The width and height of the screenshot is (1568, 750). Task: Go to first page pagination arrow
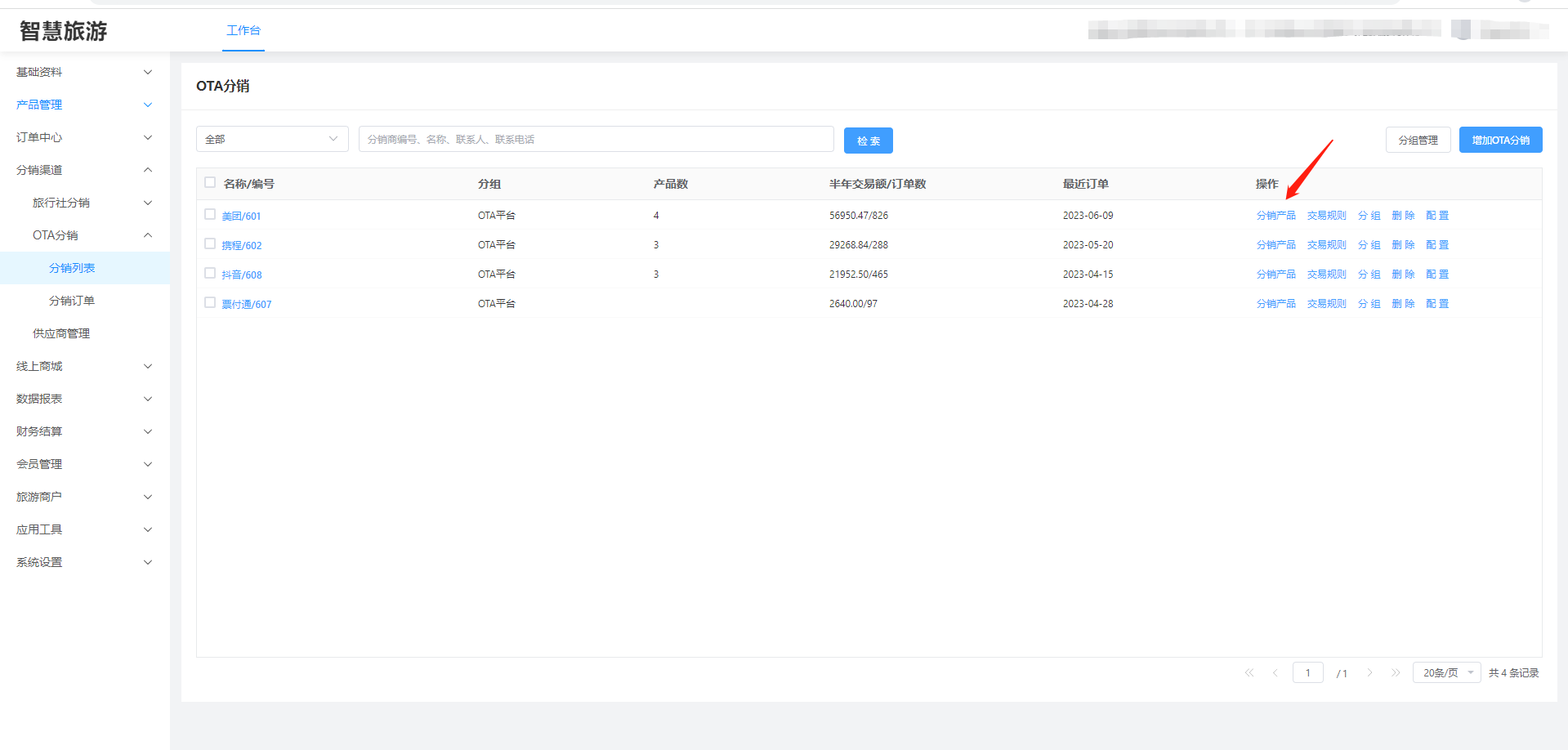1249,673
